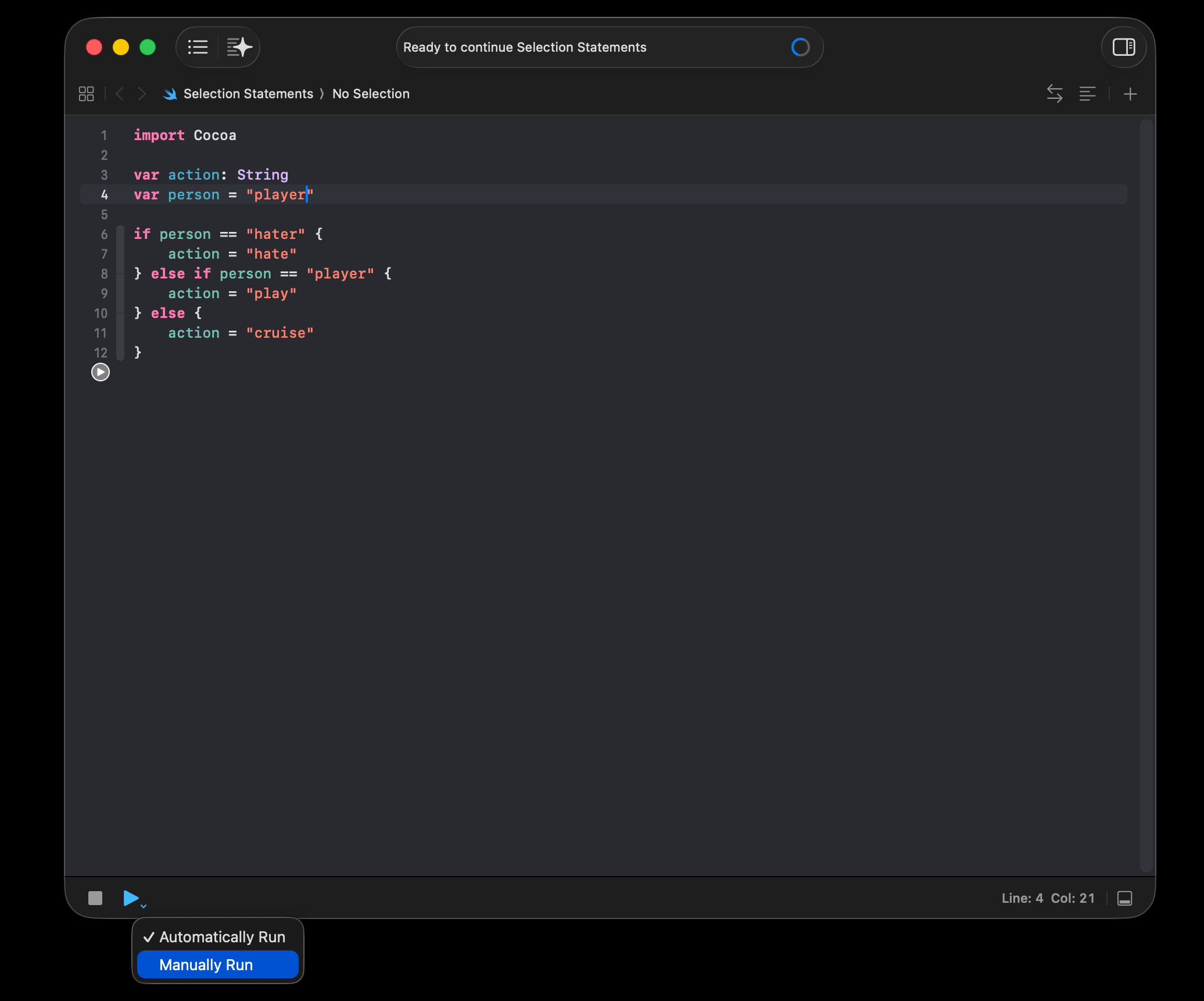Stop the playground execution
Image resolution: width=1204 pixels, height=1001 pixels.
point(95,898)
